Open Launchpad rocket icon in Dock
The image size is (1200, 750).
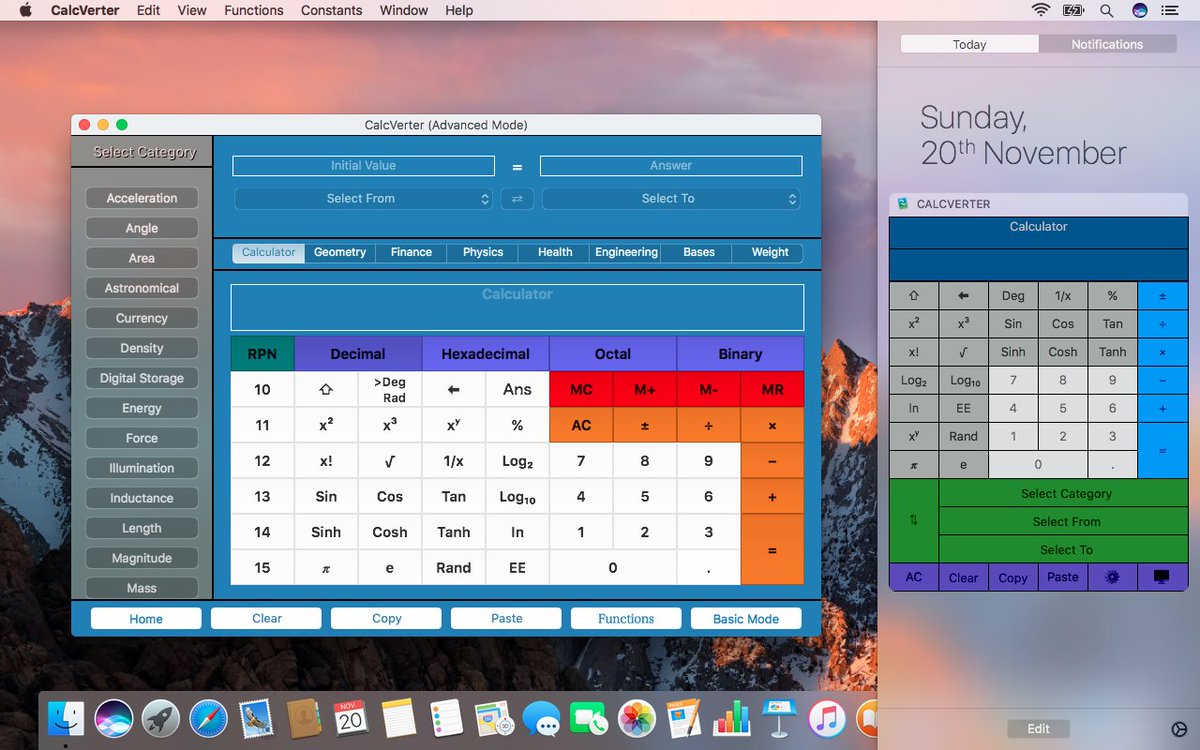(161, 718)
